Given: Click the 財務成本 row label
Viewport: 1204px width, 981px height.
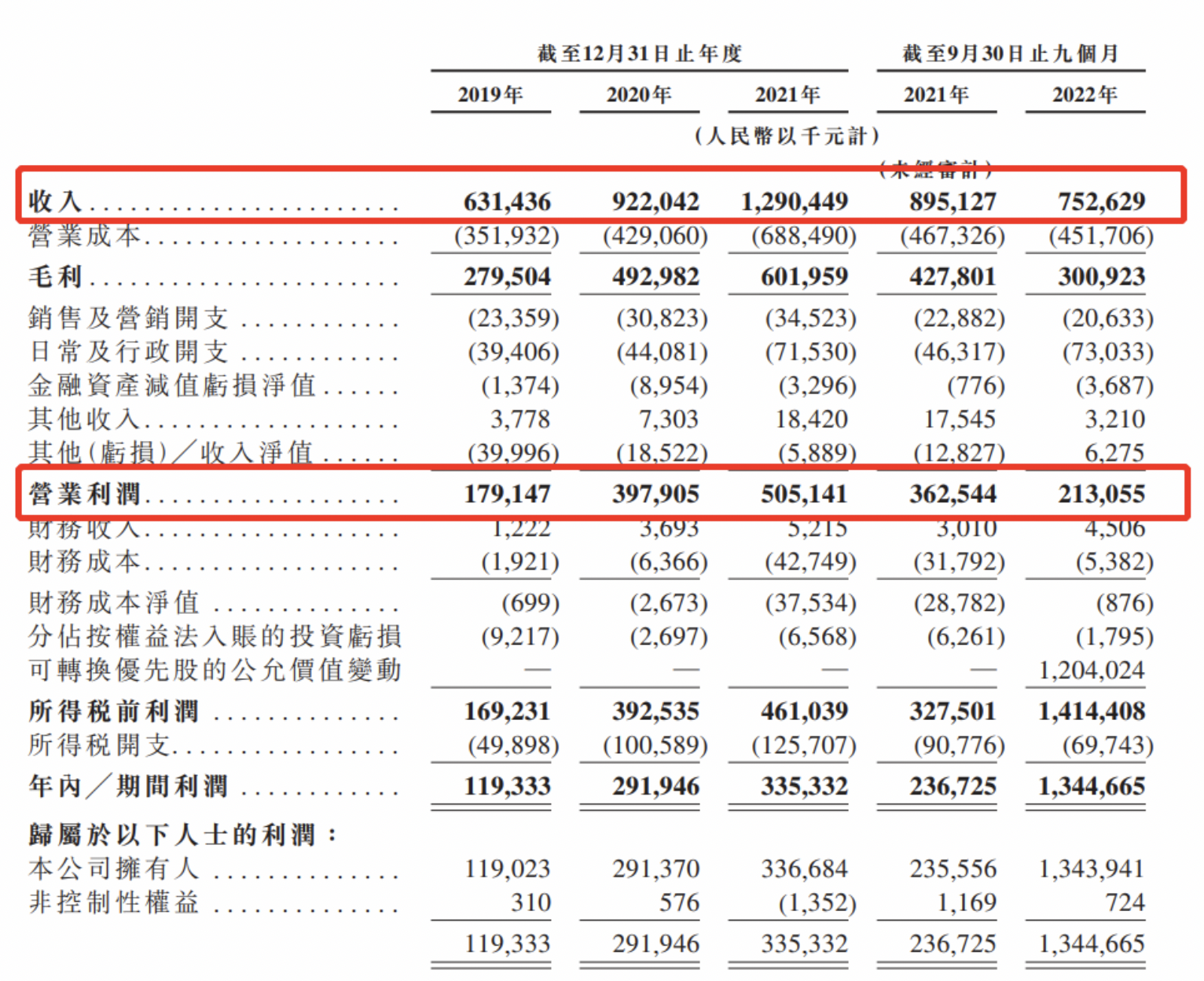Looking at the screenshot, I should 85,562.
